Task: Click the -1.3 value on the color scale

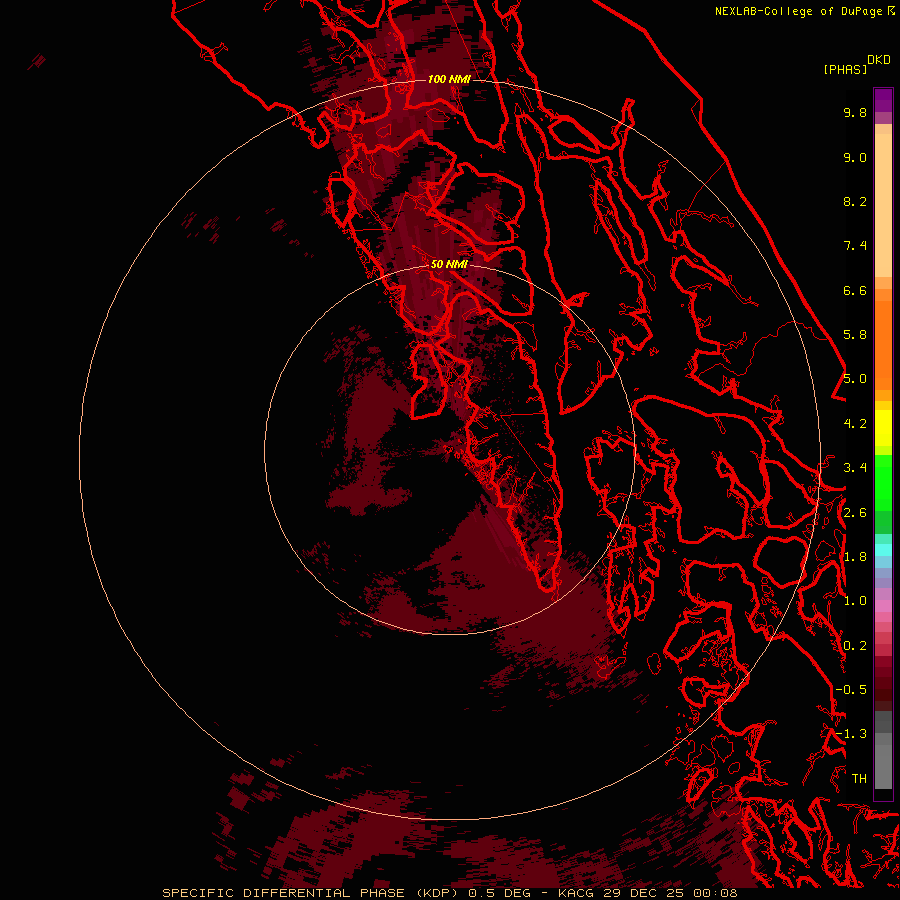Action: point(851,734)
